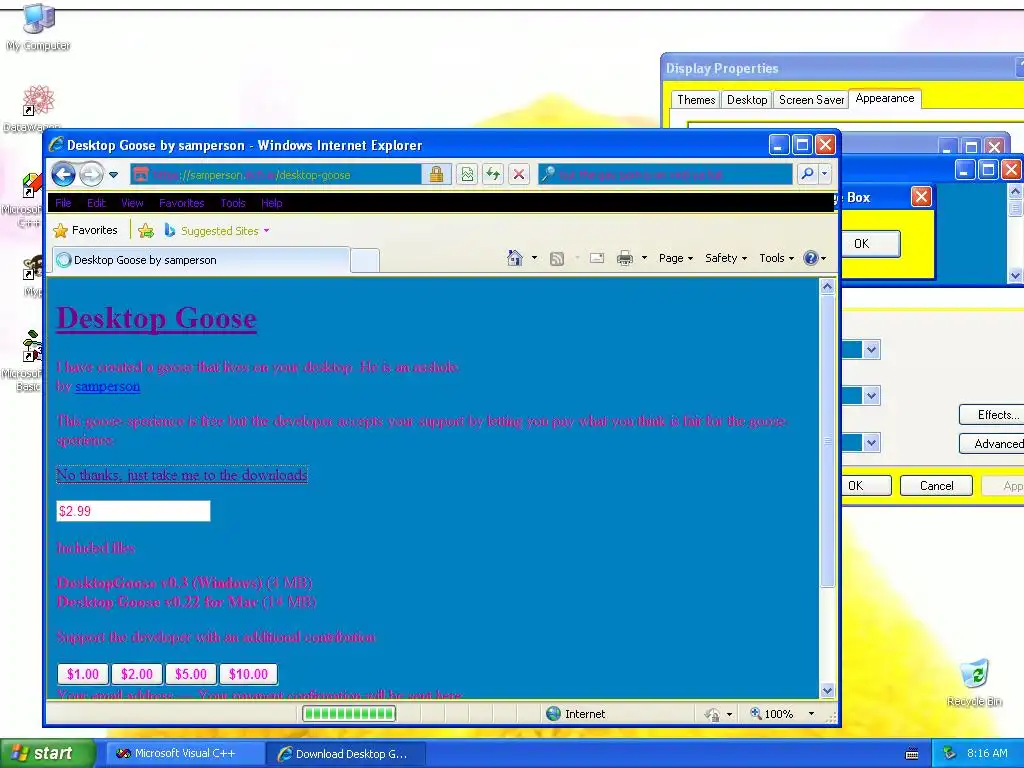
Task: Click the search magnifier button
Action: [x=807, y=174]
